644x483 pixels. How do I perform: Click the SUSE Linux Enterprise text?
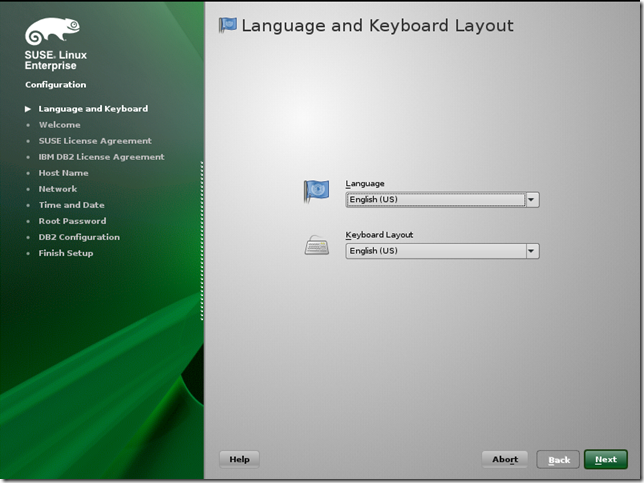click(55, 60)
